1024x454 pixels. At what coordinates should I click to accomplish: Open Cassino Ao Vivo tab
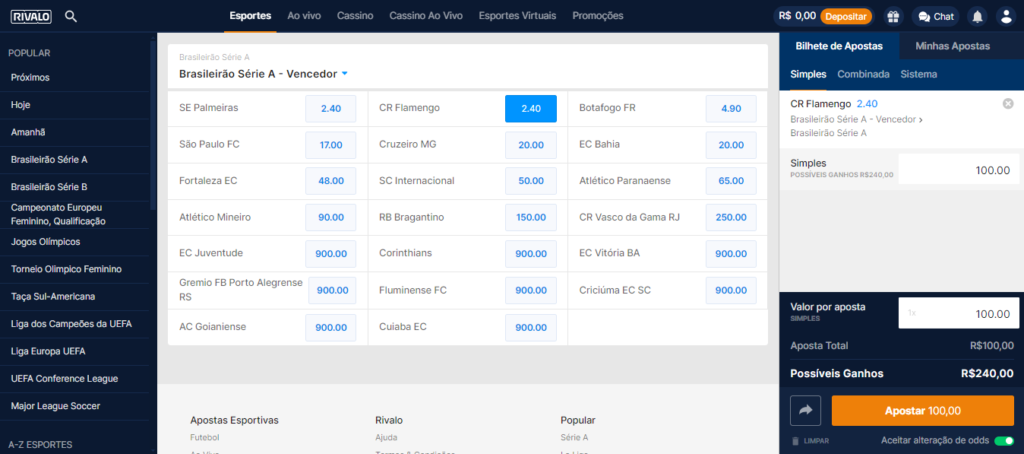tap(426, 16)
